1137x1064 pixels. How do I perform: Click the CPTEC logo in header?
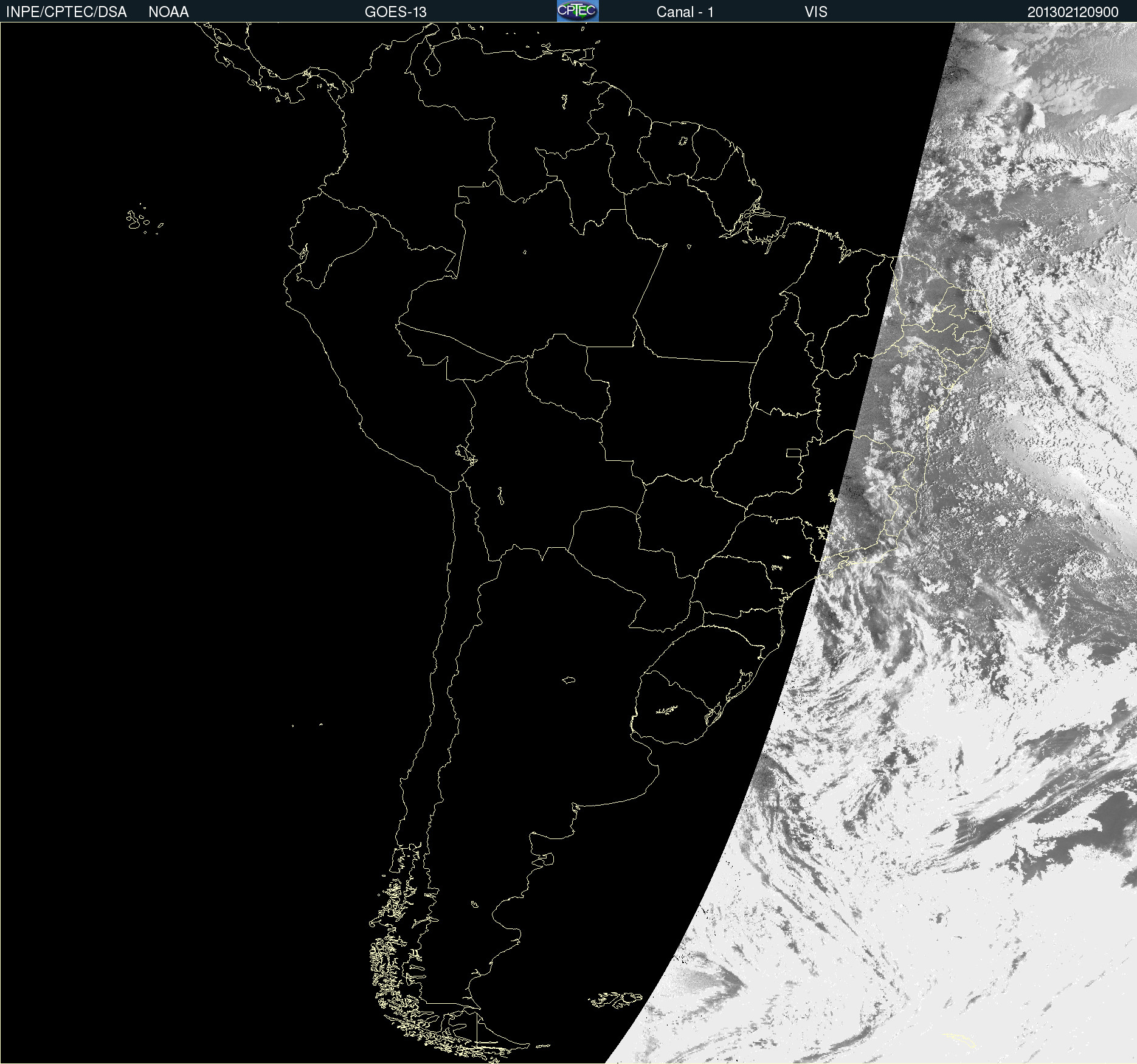(578, 11)
